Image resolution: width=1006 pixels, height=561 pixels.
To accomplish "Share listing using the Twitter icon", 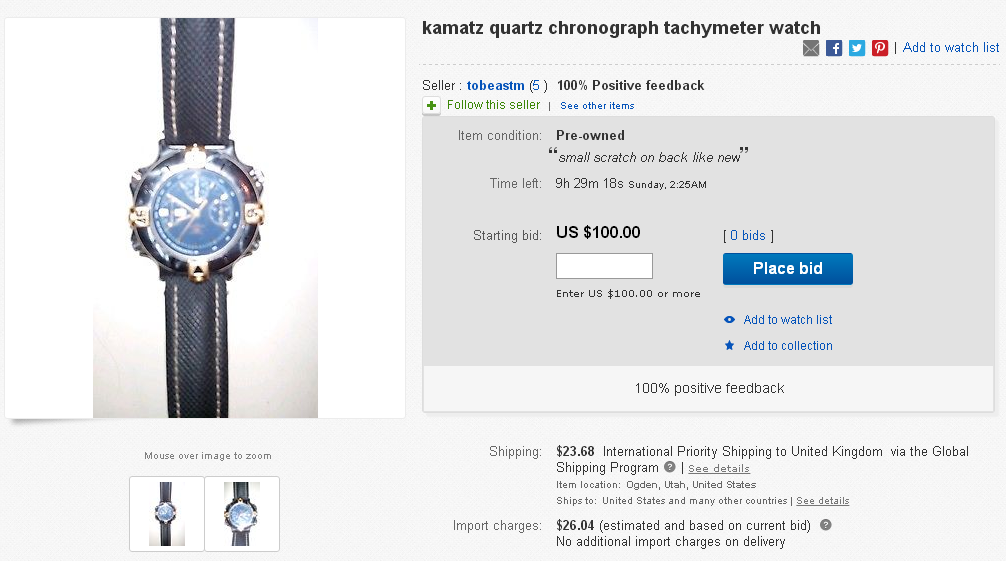I will tap(857, 48).
